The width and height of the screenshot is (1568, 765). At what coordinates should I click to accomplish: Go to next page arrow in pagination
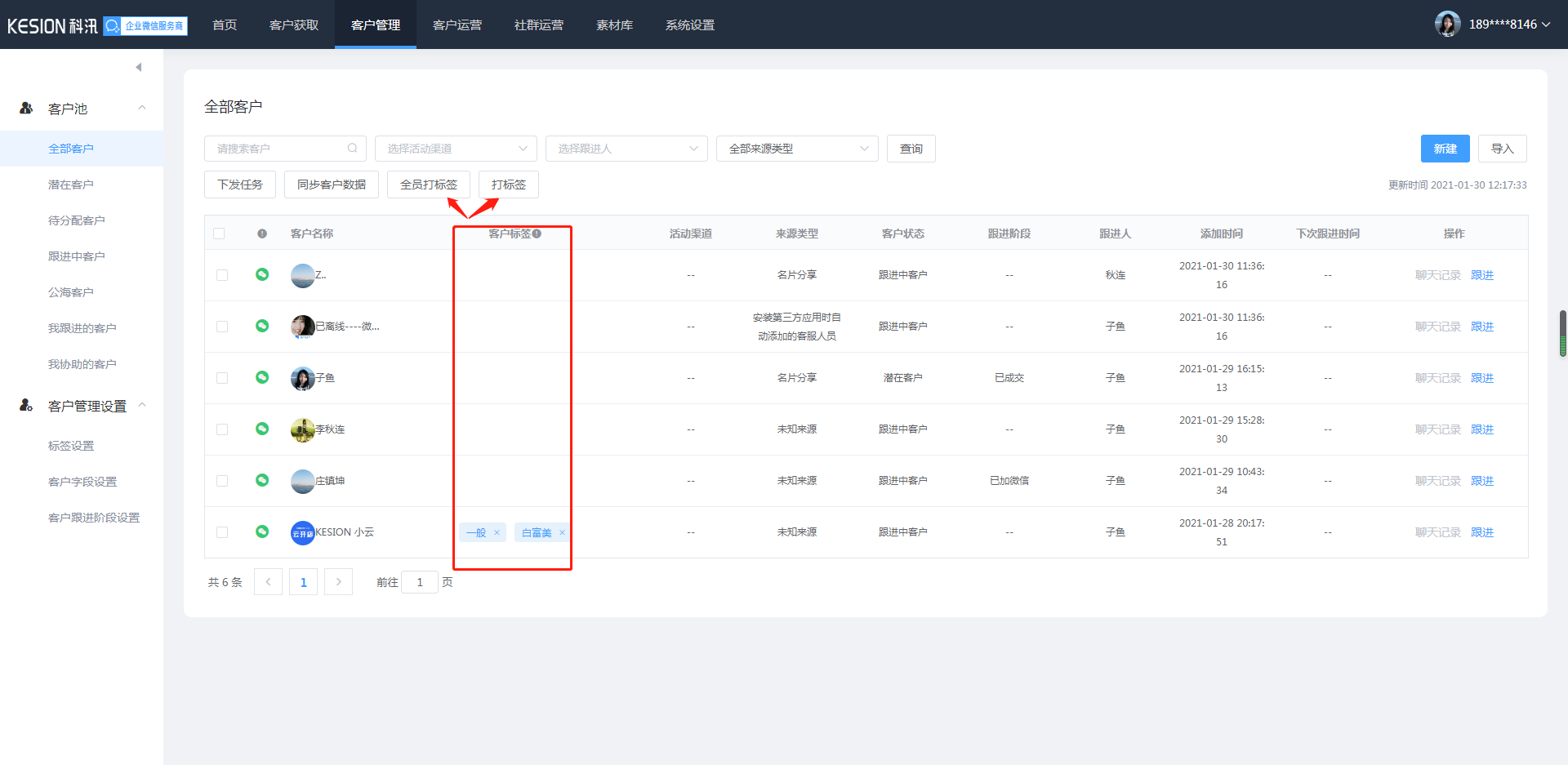338,582
